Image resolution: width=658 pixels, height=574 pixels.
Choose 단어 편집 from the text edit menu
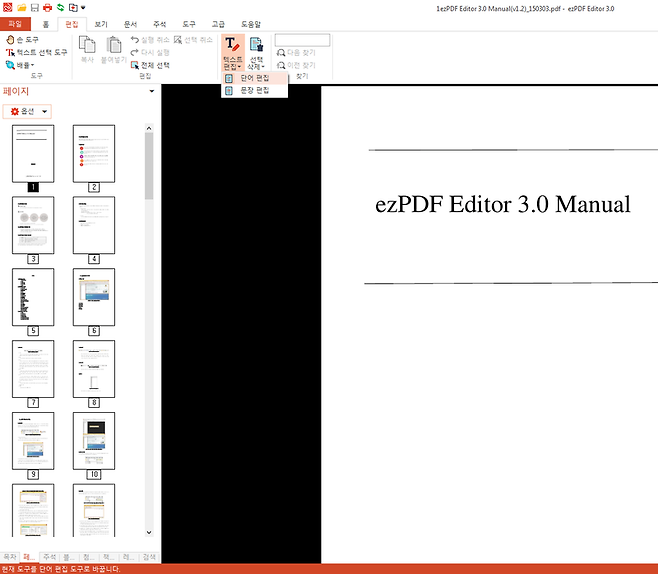pos(254,78)
